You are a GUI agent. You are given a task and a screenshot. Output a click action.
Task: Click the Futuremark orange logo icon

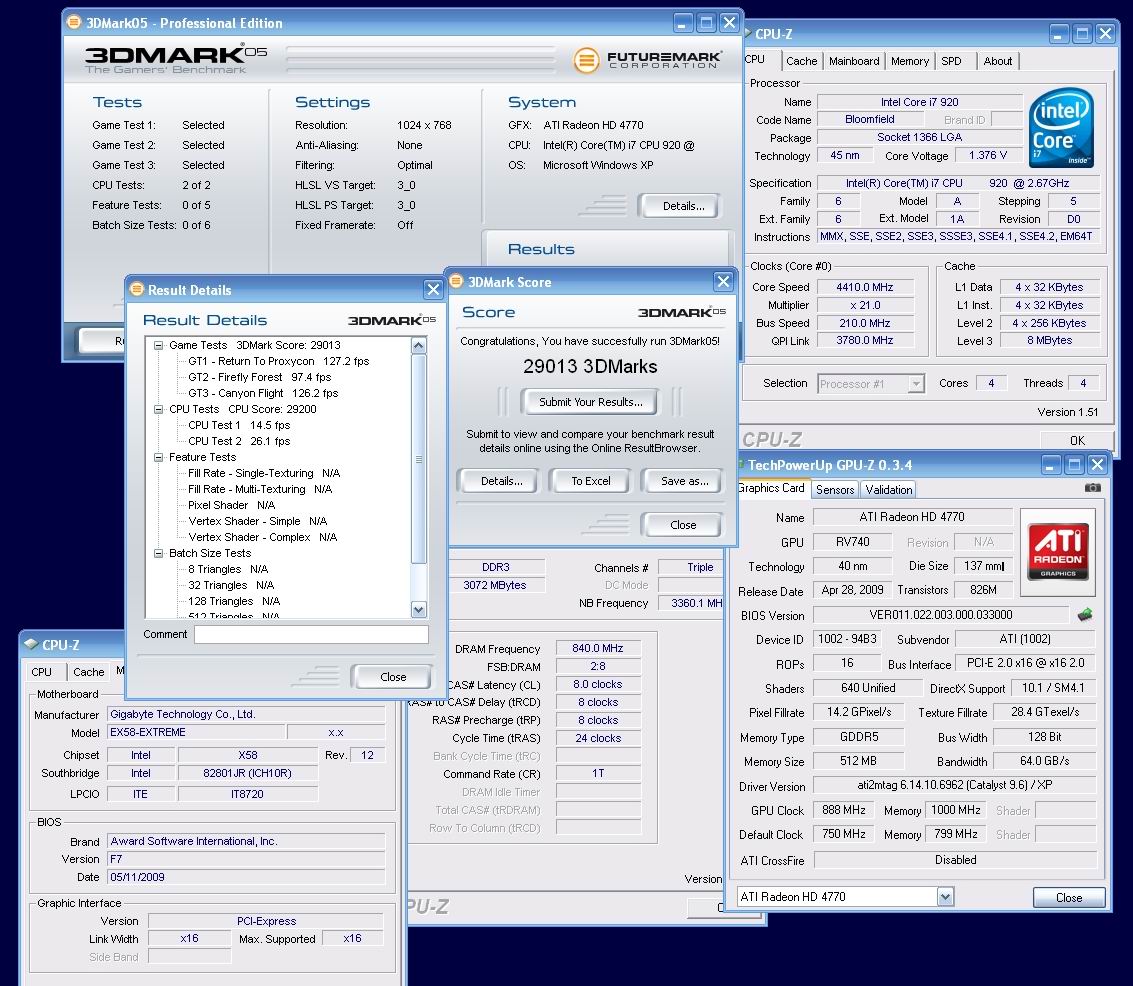coord(586,60)
